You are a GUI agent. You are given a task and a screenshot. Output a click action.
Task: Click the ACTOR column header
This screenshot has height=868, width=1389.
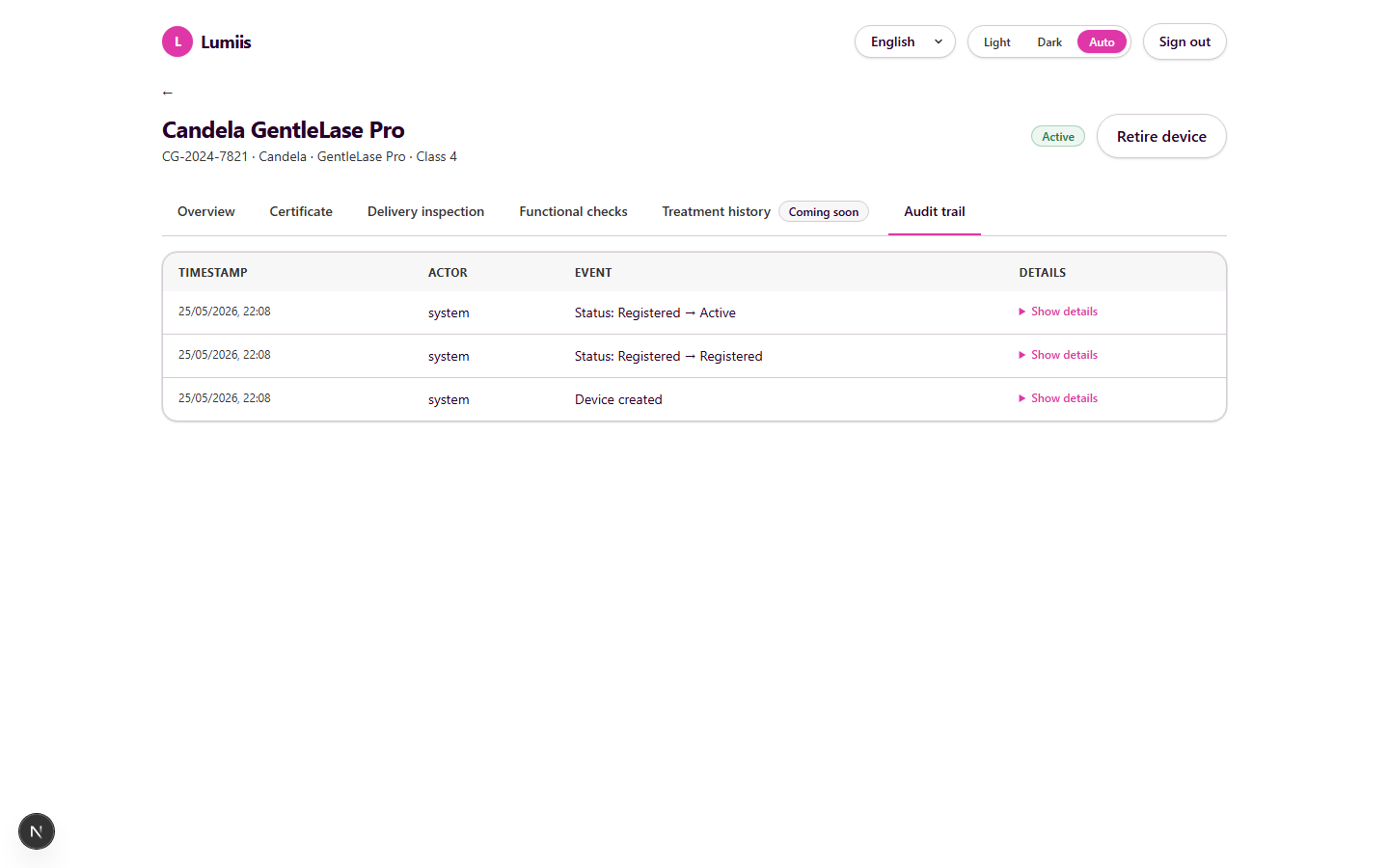click(448, 273)
